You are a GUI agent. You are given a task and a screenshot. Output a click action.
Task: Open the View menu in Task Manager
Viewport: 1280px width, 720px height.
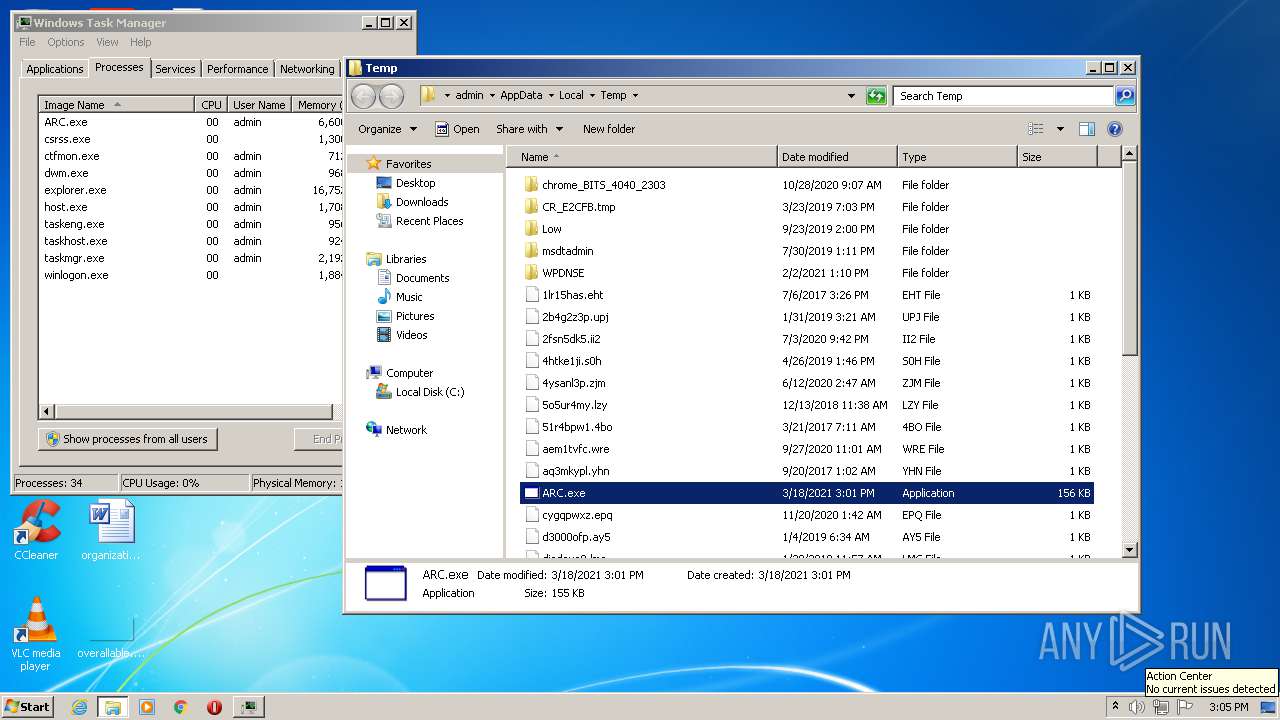tap(107, 42)
